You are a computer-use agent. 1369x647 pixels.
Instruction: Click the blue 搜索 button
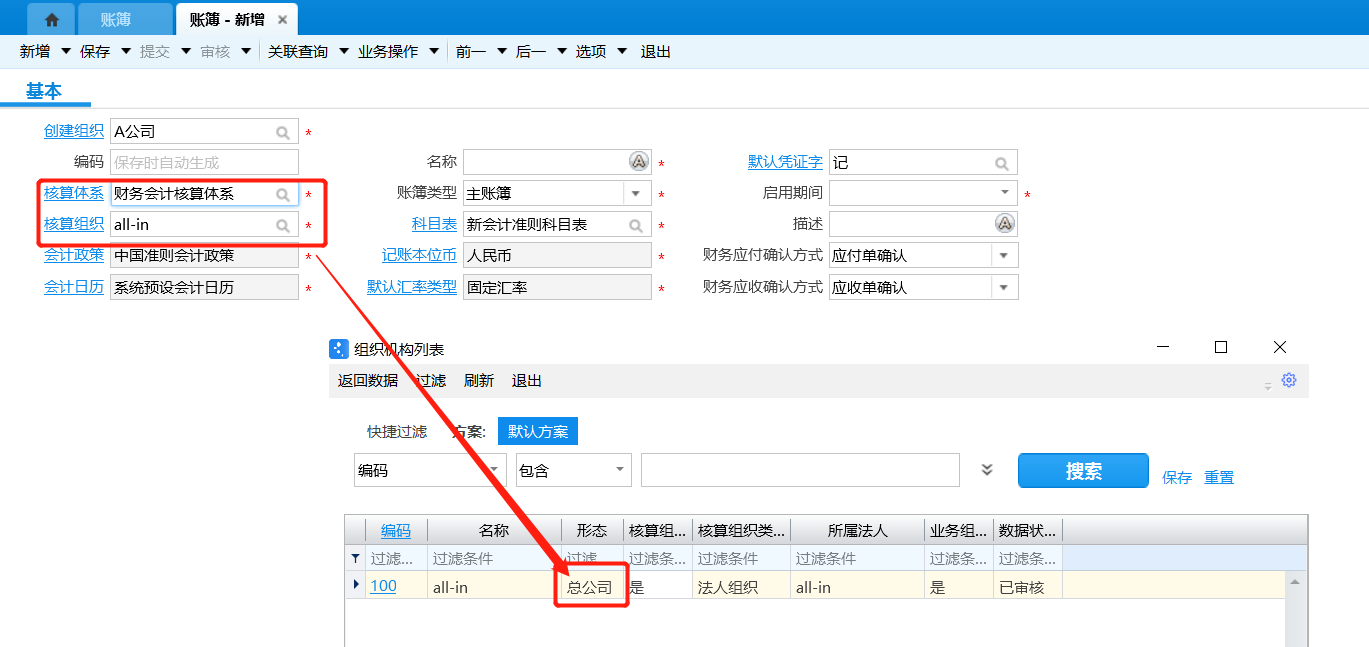click(x=1083, y=471)
